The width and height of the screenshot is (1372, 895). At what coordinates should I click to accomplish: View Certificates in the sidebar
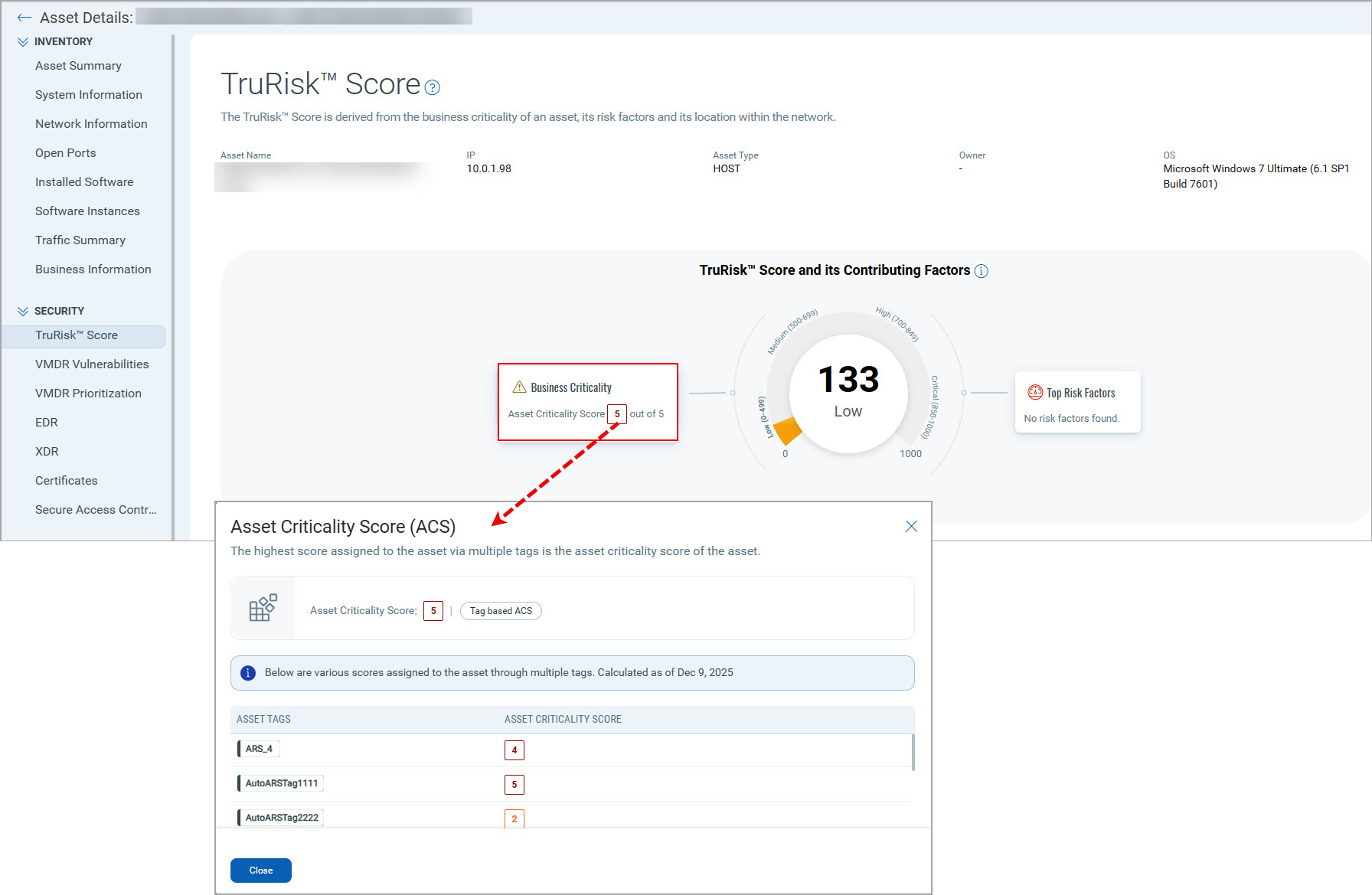click(x=67, y=481)
